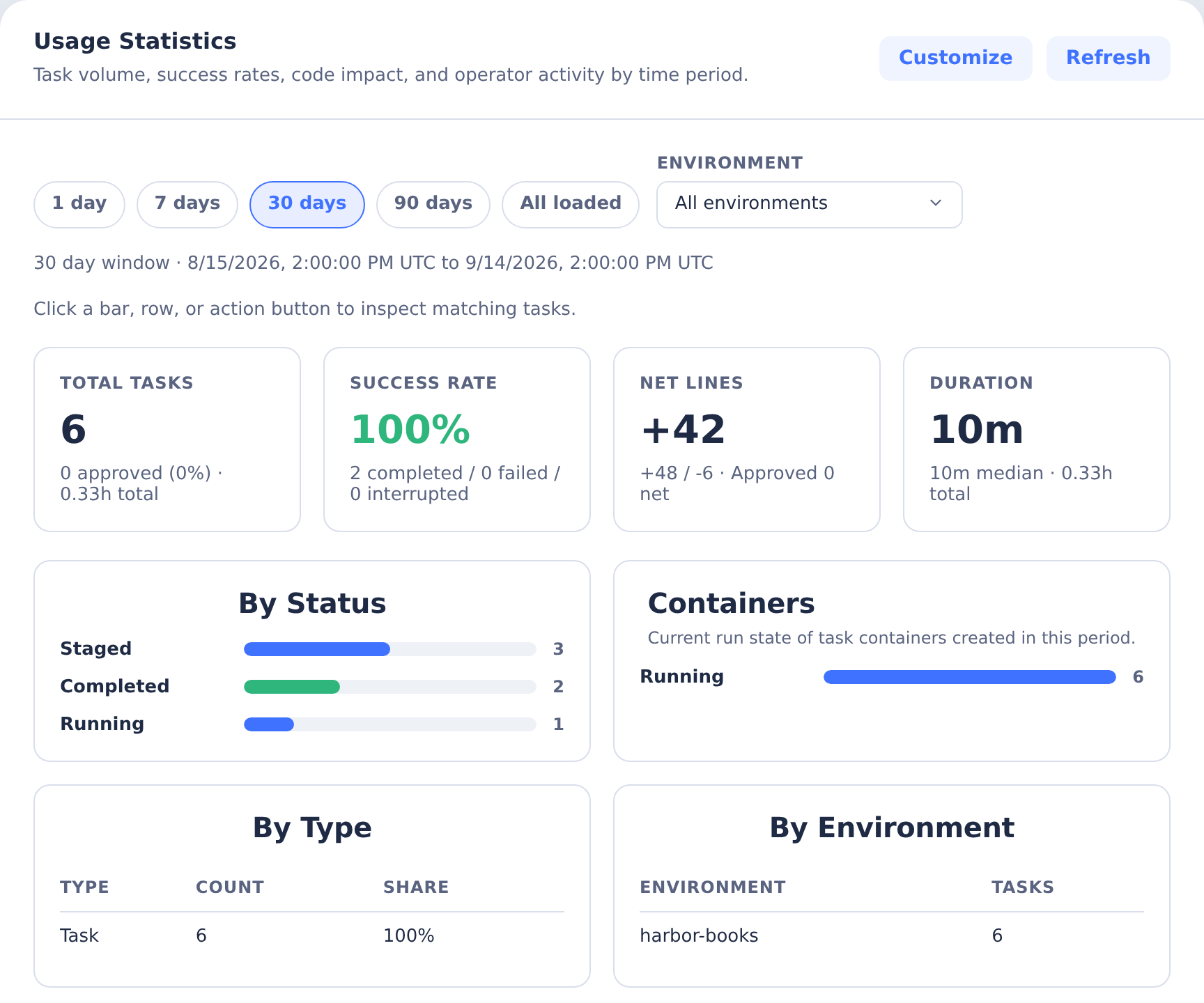Click the 10m duration value
1204x1003 pixels.
coord(977,429)
